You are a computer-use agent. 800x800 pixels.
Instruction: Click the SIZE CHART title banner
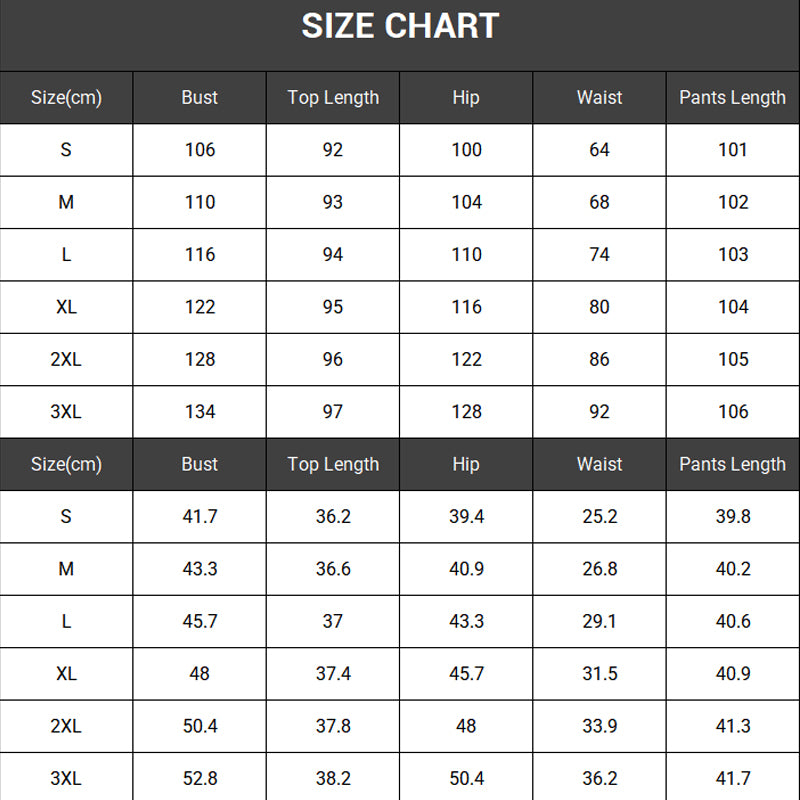coord(400,27)
